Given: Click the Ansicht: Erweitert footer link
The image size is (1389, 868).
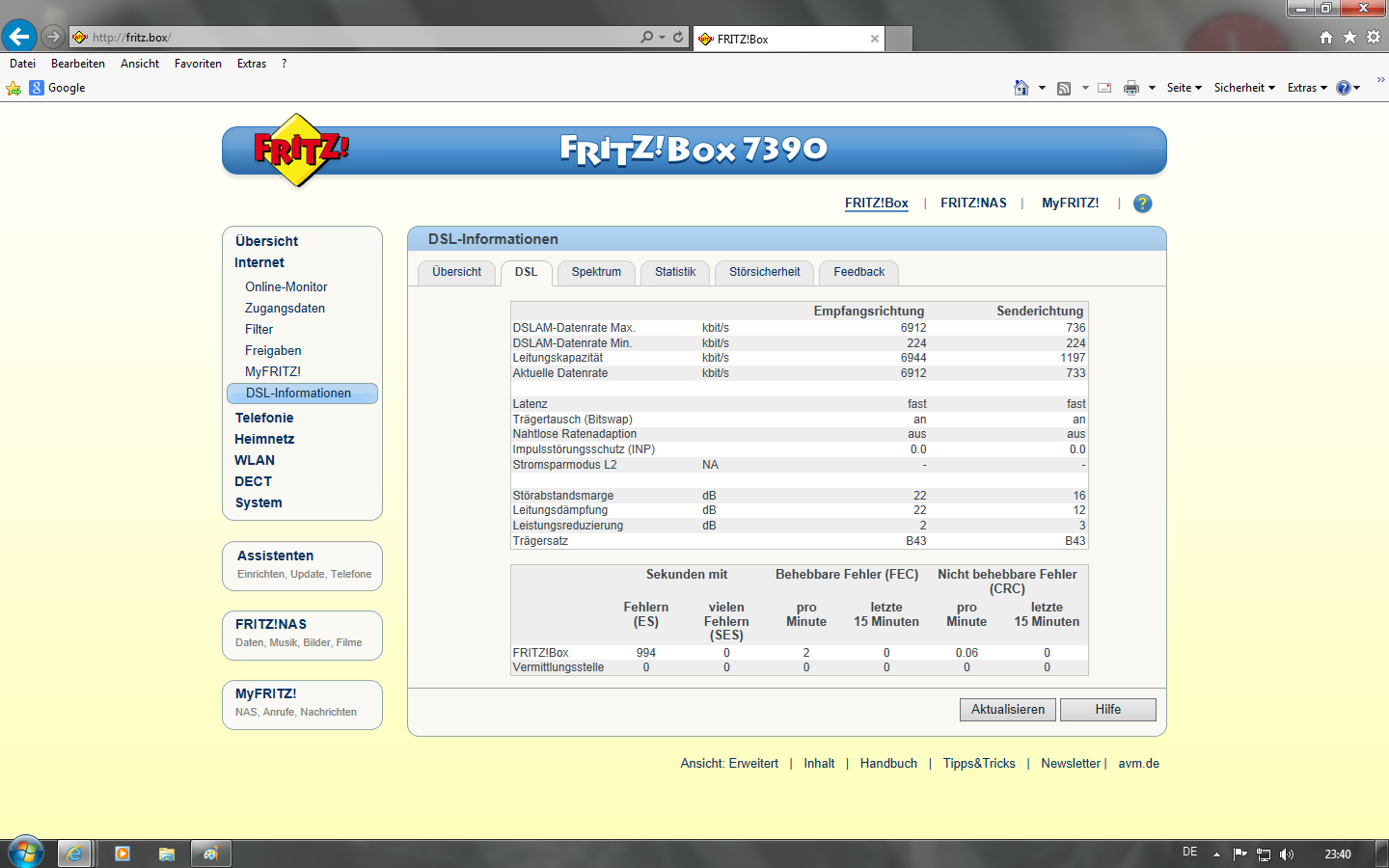Looking at the screenshot, I should click(729, 763).
